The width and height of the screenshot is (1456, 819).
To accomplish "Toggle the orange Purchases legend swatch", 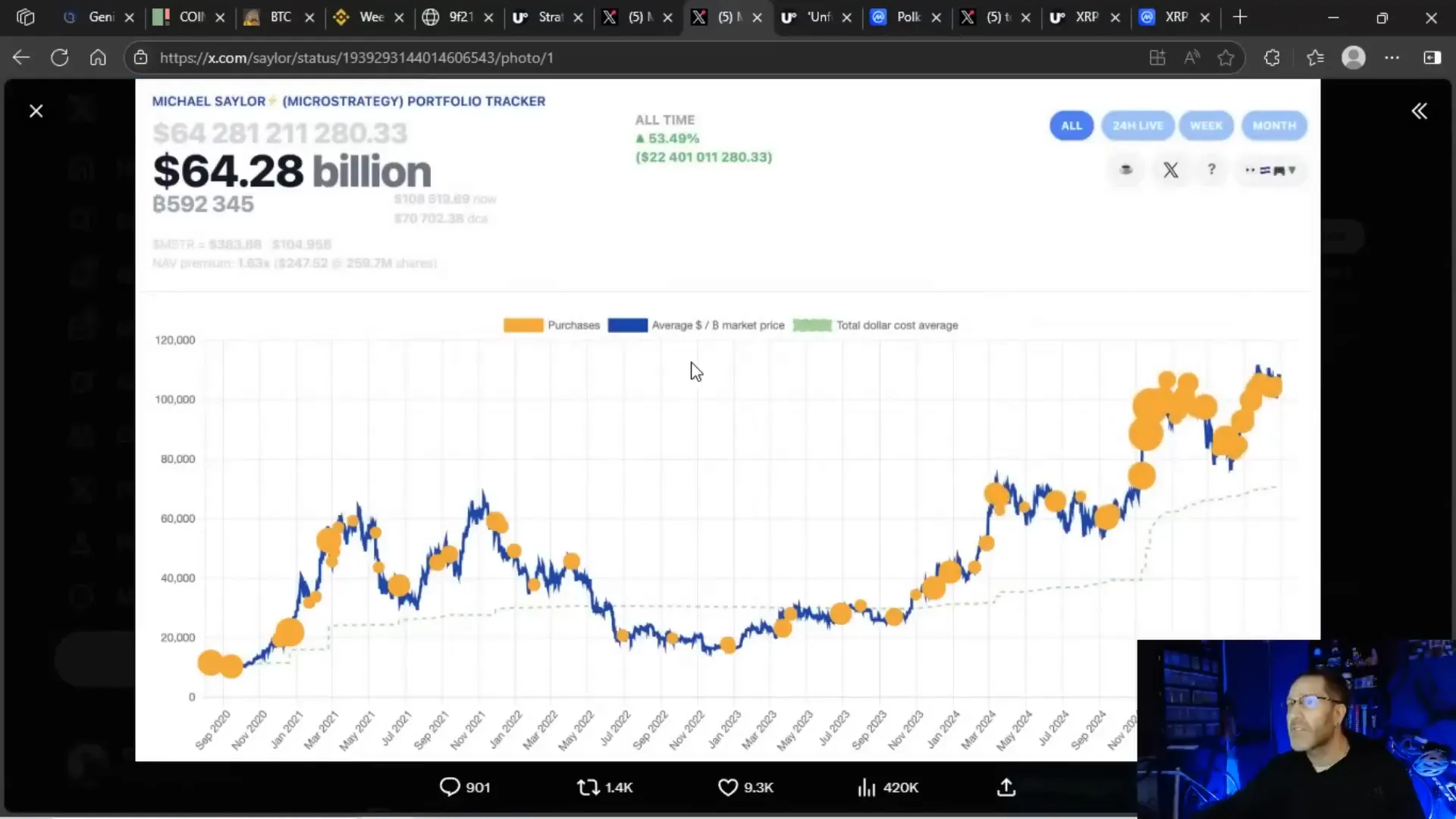I will 523,325.
